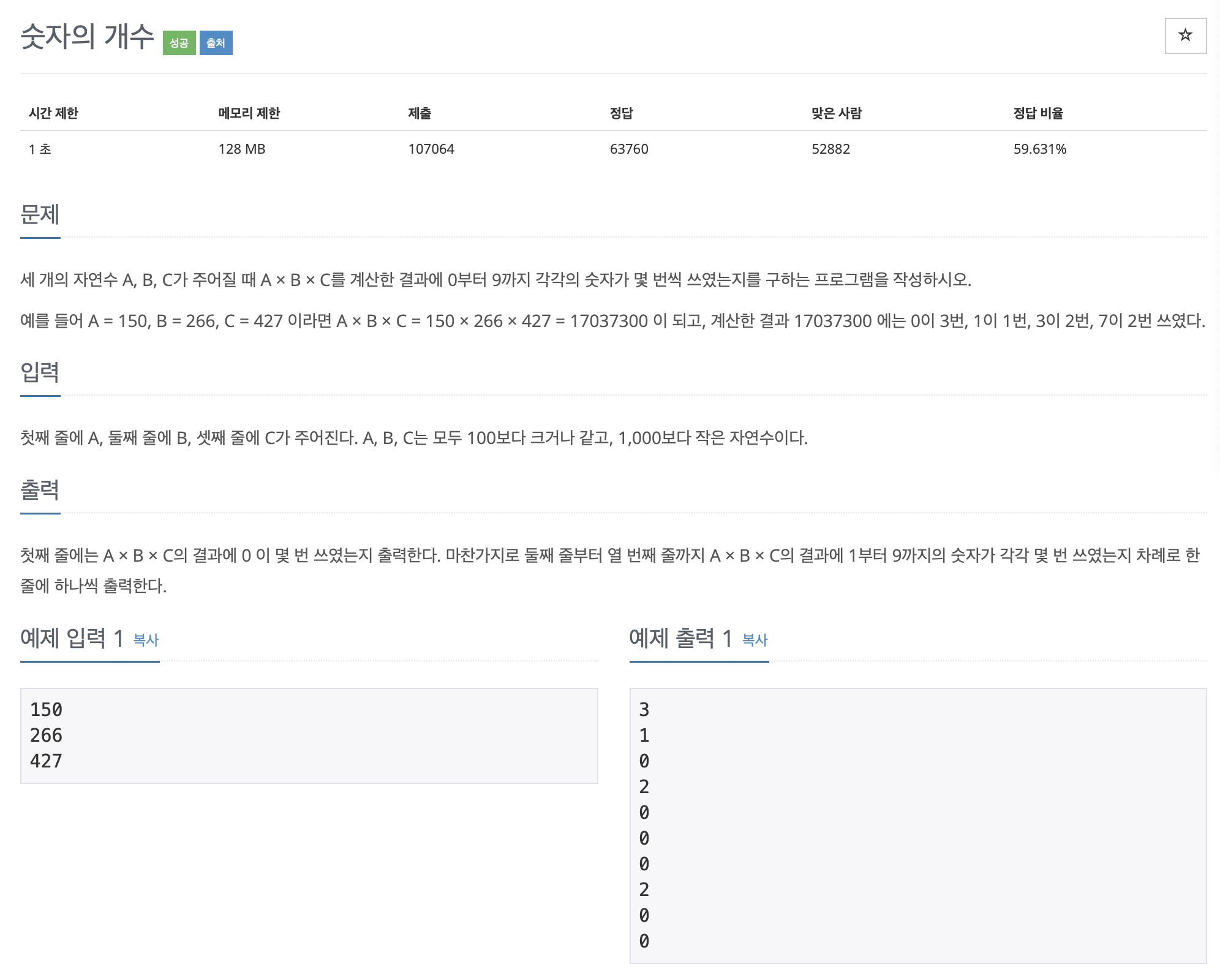Click the 숫자의 개수 problem title
The image size is (1220, 980).
(87, 37)
